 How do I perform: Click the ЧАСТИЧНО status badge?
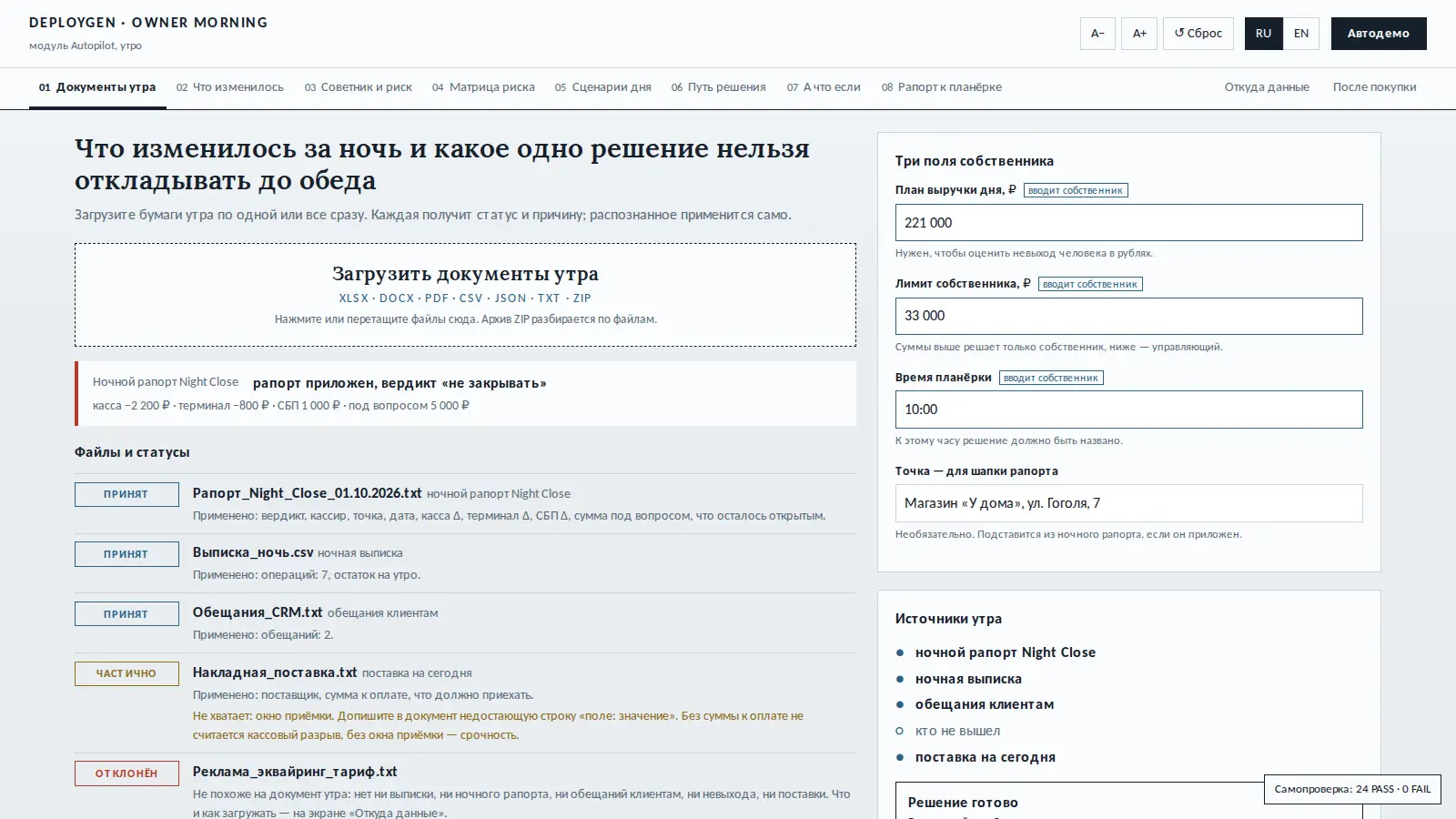pyautogui.click(x=126, y=673)
